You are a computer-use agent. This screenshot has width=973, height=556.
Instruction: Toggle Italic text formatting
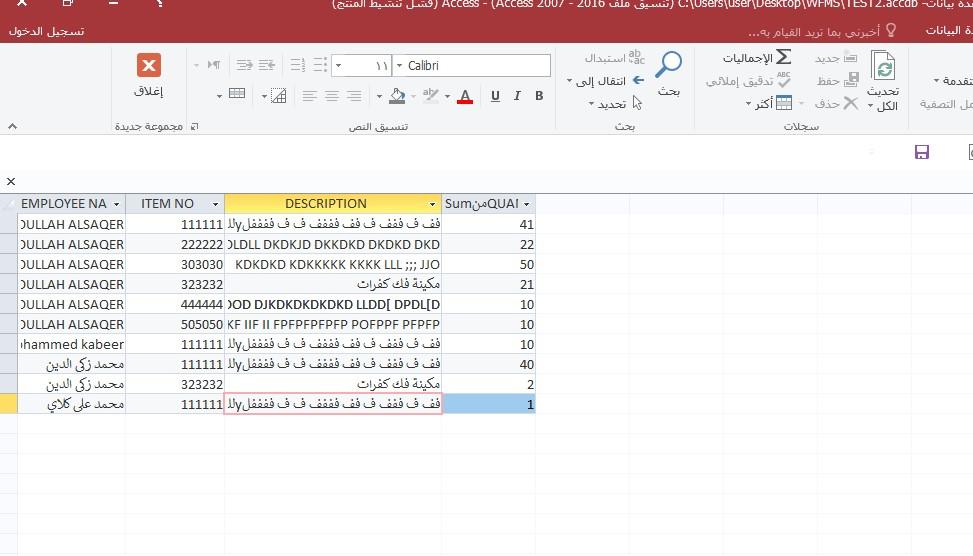click(517, 96)
